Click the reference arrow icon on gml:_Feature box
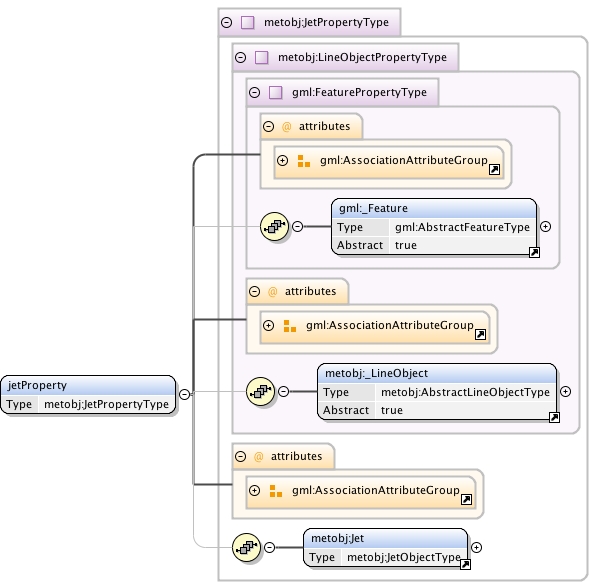Screen dimensions: 589x582 534,252
